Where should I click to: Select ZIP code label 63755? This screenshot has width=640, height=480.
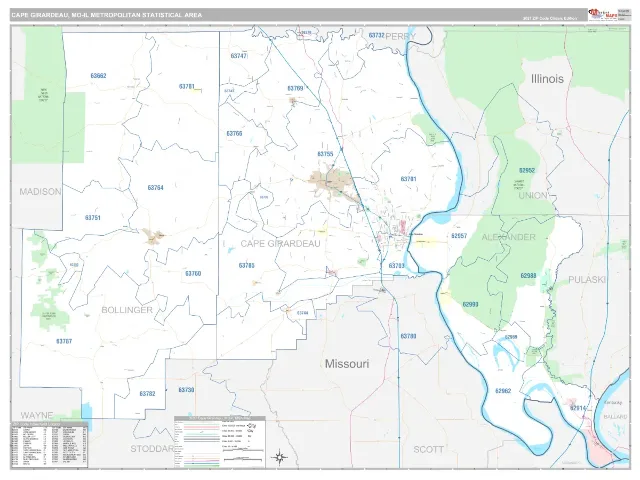[x=325, y=154]
